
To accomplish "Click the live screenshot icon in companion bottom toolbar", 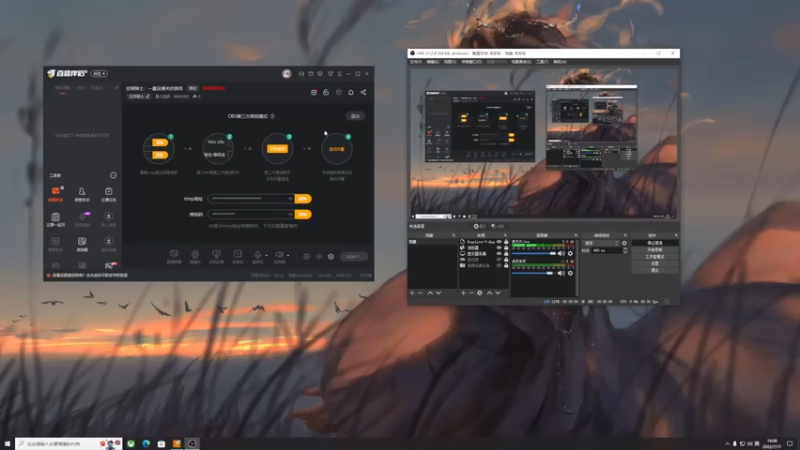I will coord(174,256).
